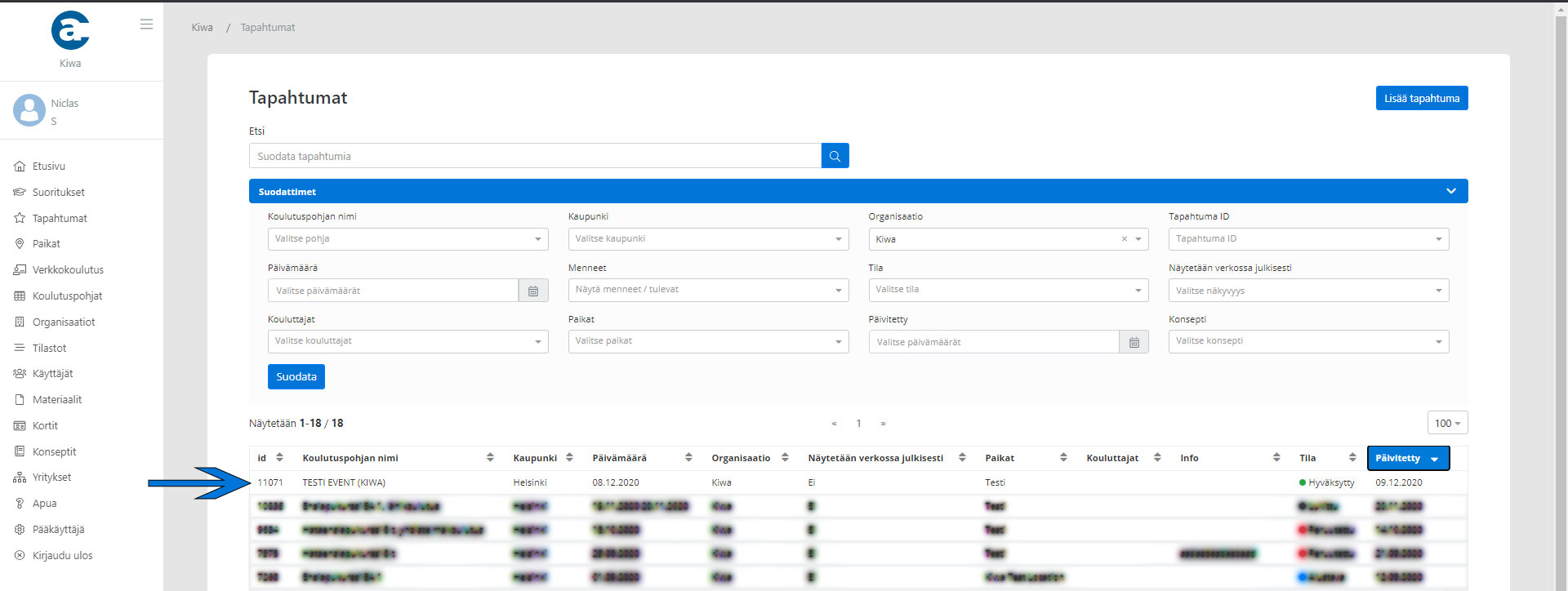The height and width of the screenshot is (591, 1568).
Task: Clear Kiwa from Organisaatio filter
Action: [1124, 239]
